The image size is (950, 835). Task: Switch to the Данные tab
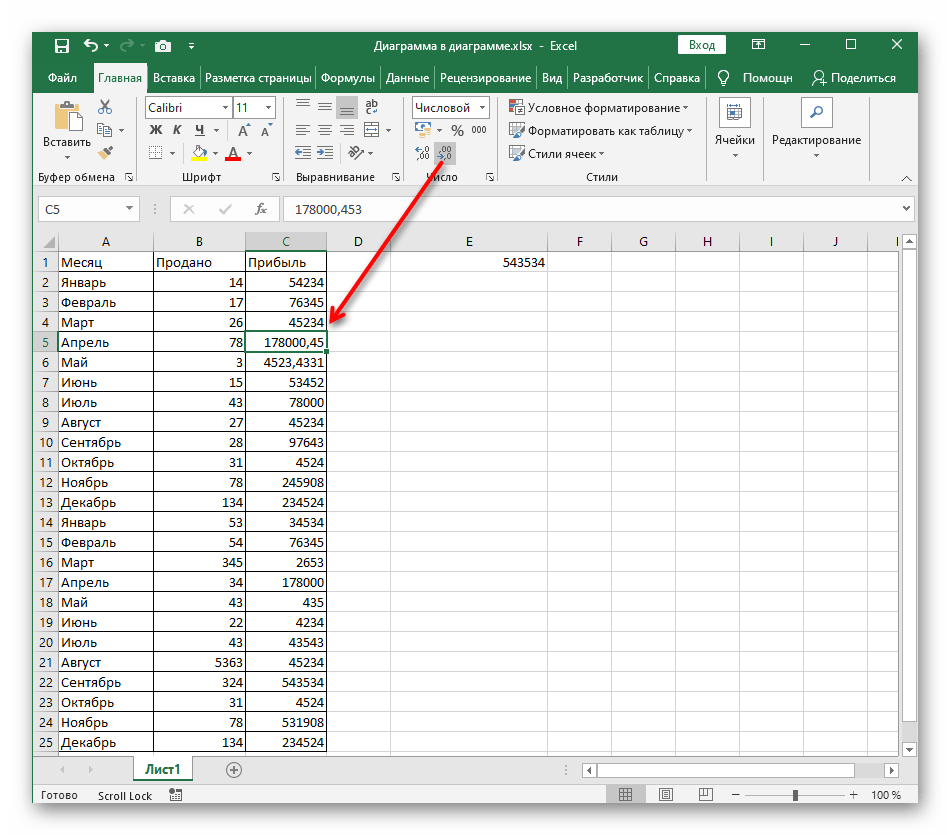click(407, 78)
